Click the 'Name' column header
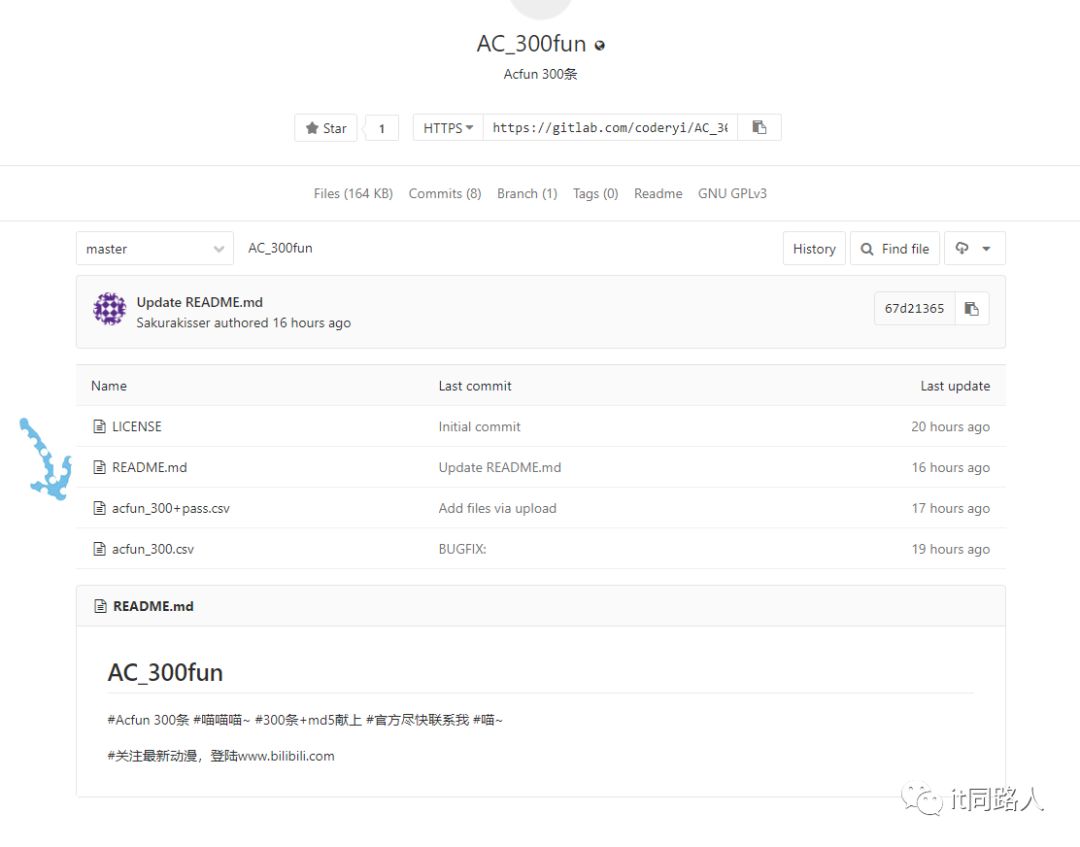 click(x=109, y=386)
